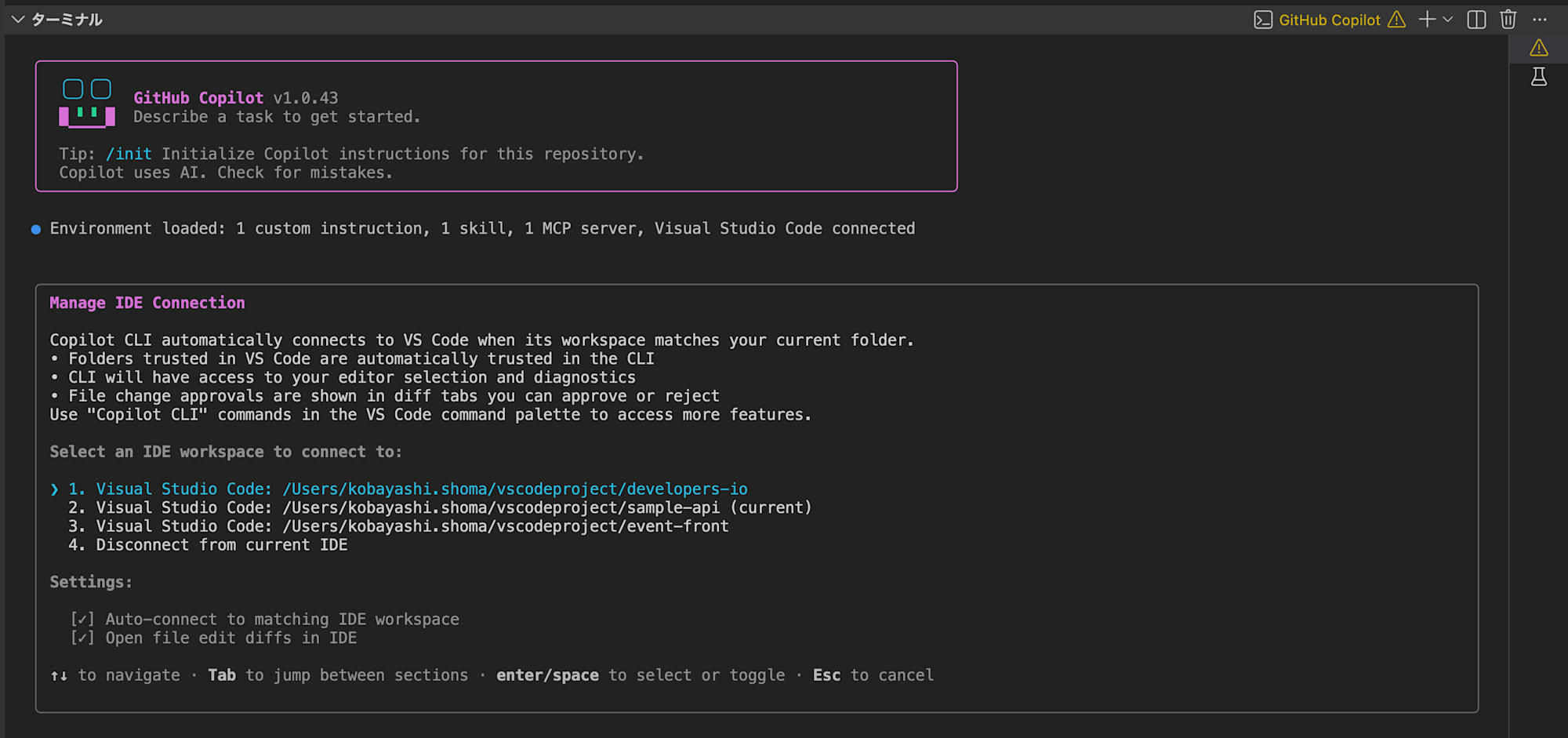Click the warning triangle next to GitHub Copilot
This screenshot has height=738, width=1568.
[x=1397, y=20]
